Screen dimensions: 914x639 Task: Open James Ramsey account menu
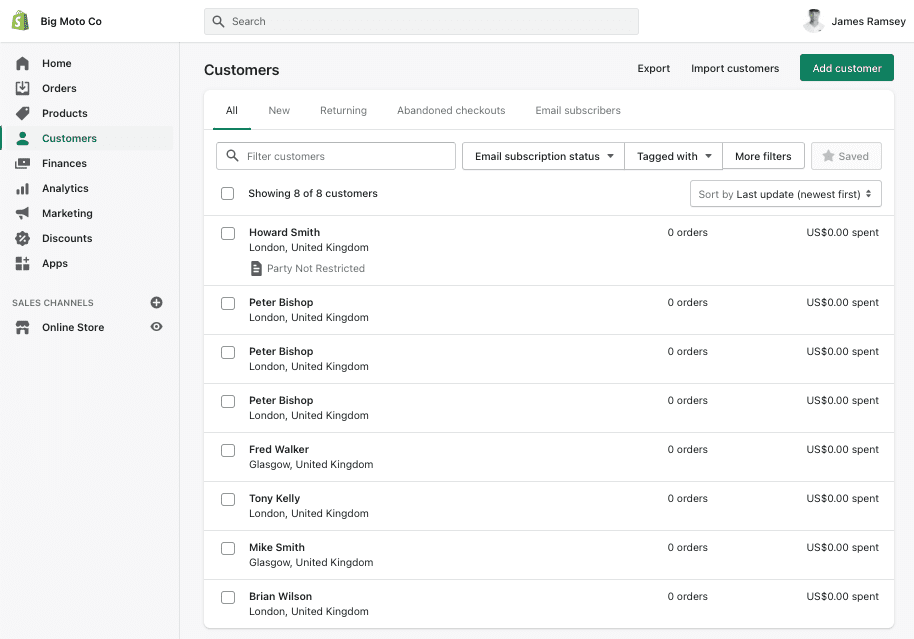854,21
